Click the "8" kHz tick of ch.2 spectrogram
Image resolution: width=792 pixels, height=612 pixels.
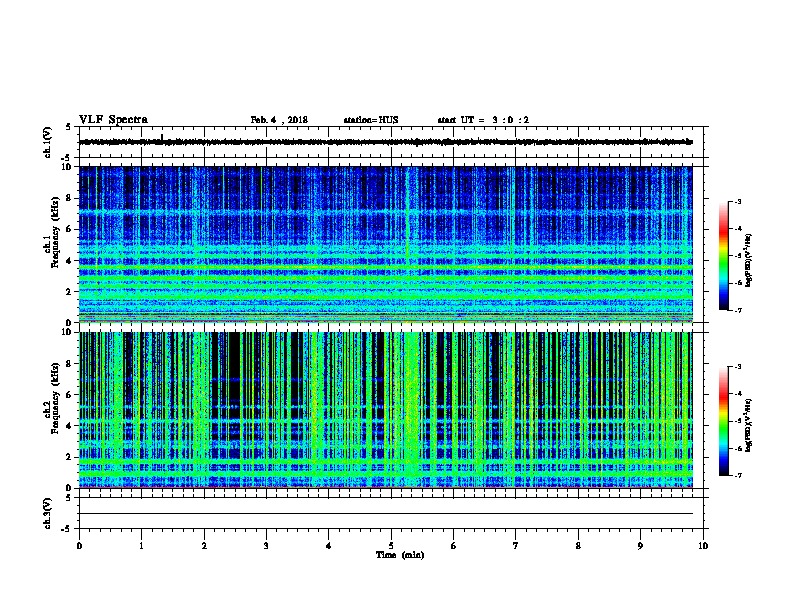click(x=70, y=364)
